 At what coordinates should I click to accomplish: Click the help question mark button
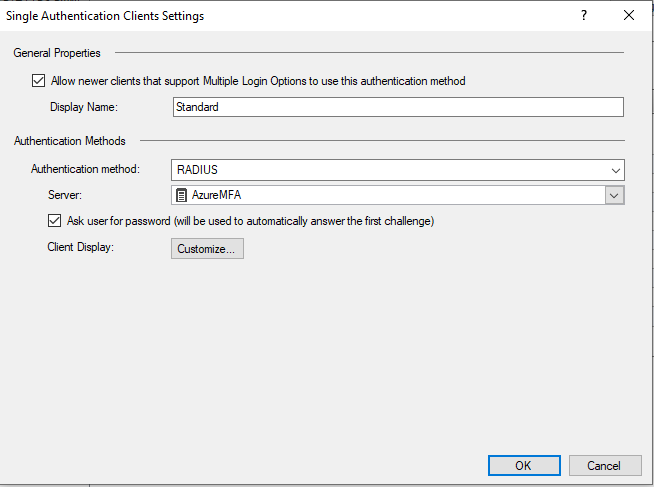point(583,16)
